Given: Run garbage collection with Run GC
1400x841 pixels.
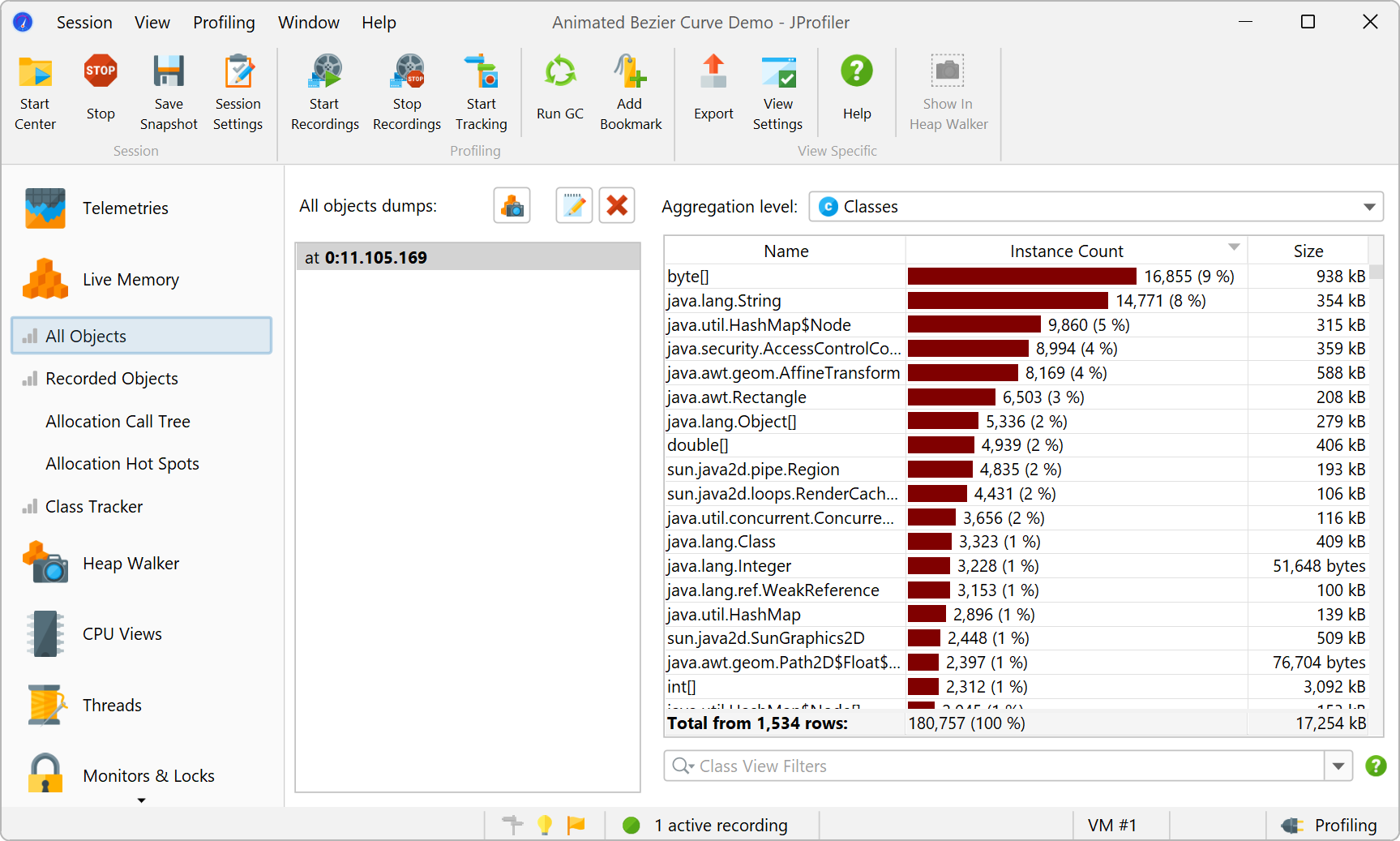Looking at the screenshot, I should click(560, 87).
